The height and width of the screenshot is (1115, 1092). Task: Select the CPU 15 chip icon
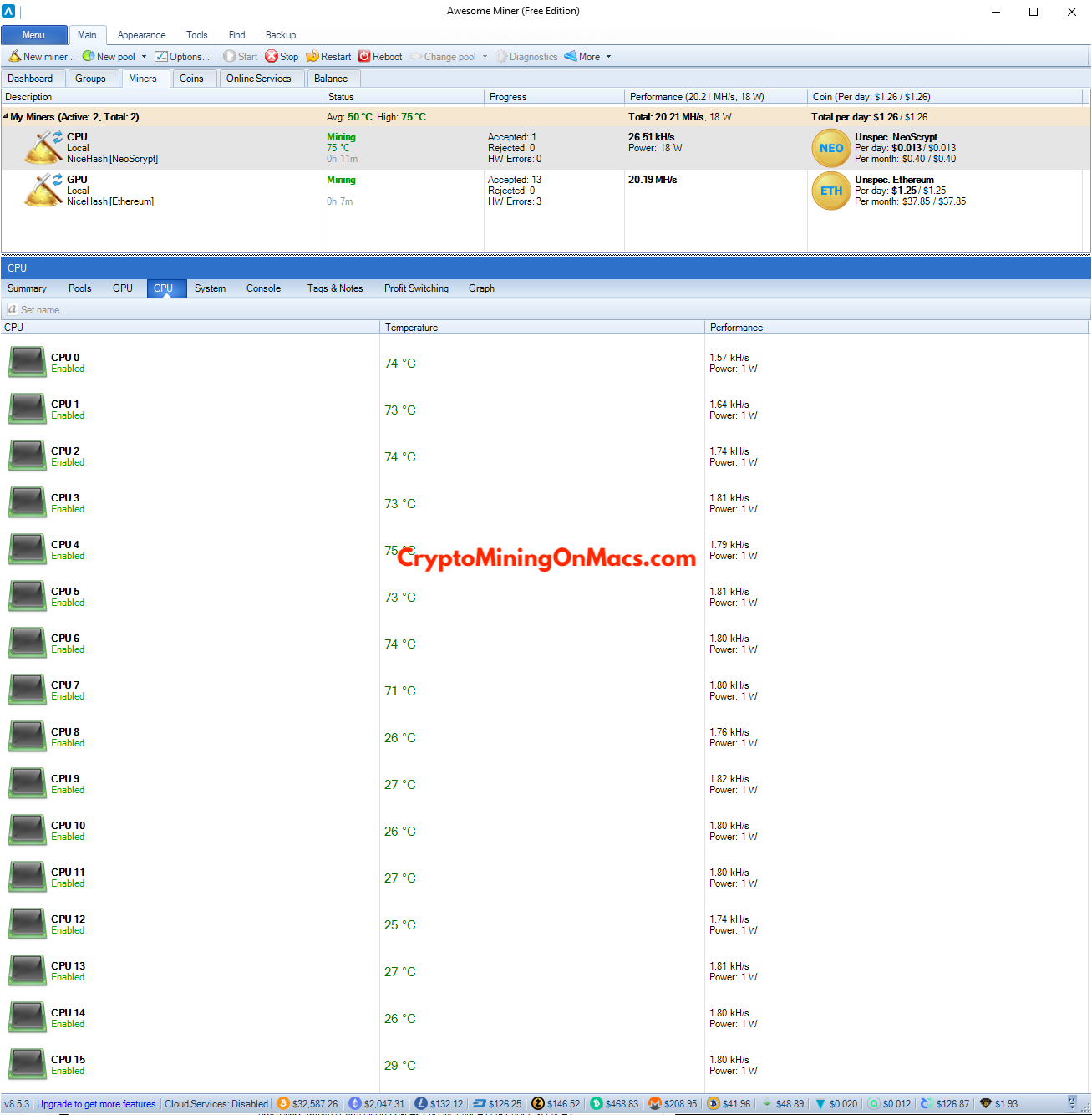tap(28, 1064)
